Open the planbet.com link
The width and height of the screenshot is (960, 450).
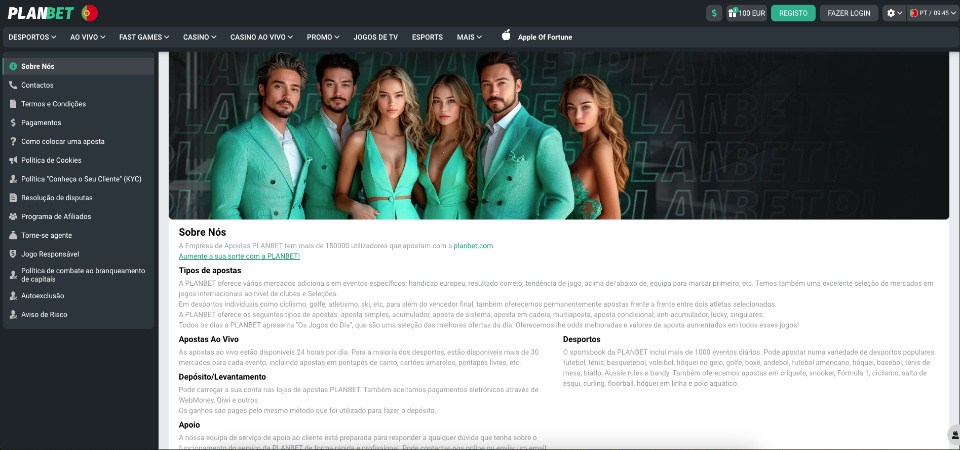coord(472,245)
